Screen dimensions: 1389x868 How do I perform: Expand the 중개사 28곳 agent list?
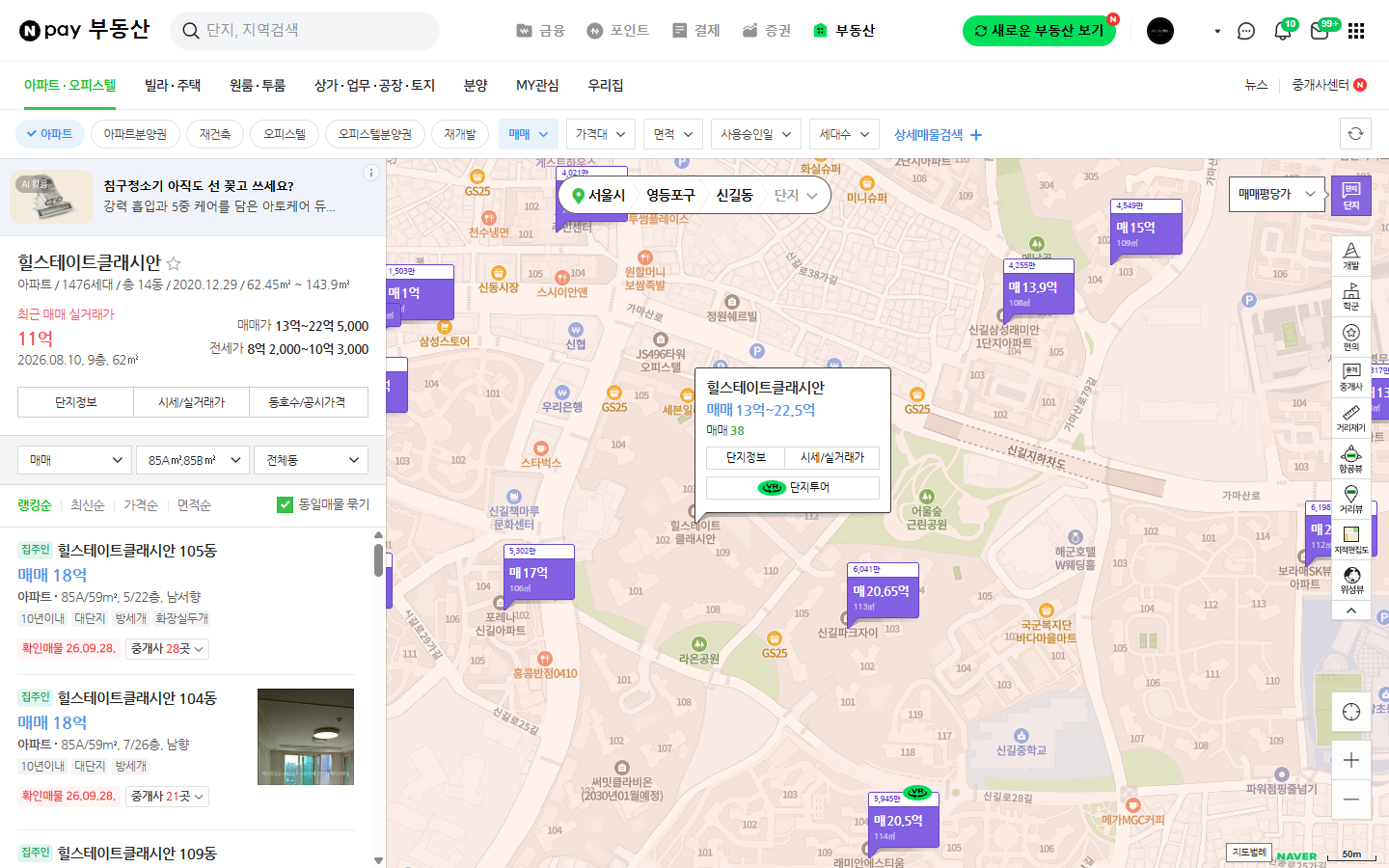167,649
